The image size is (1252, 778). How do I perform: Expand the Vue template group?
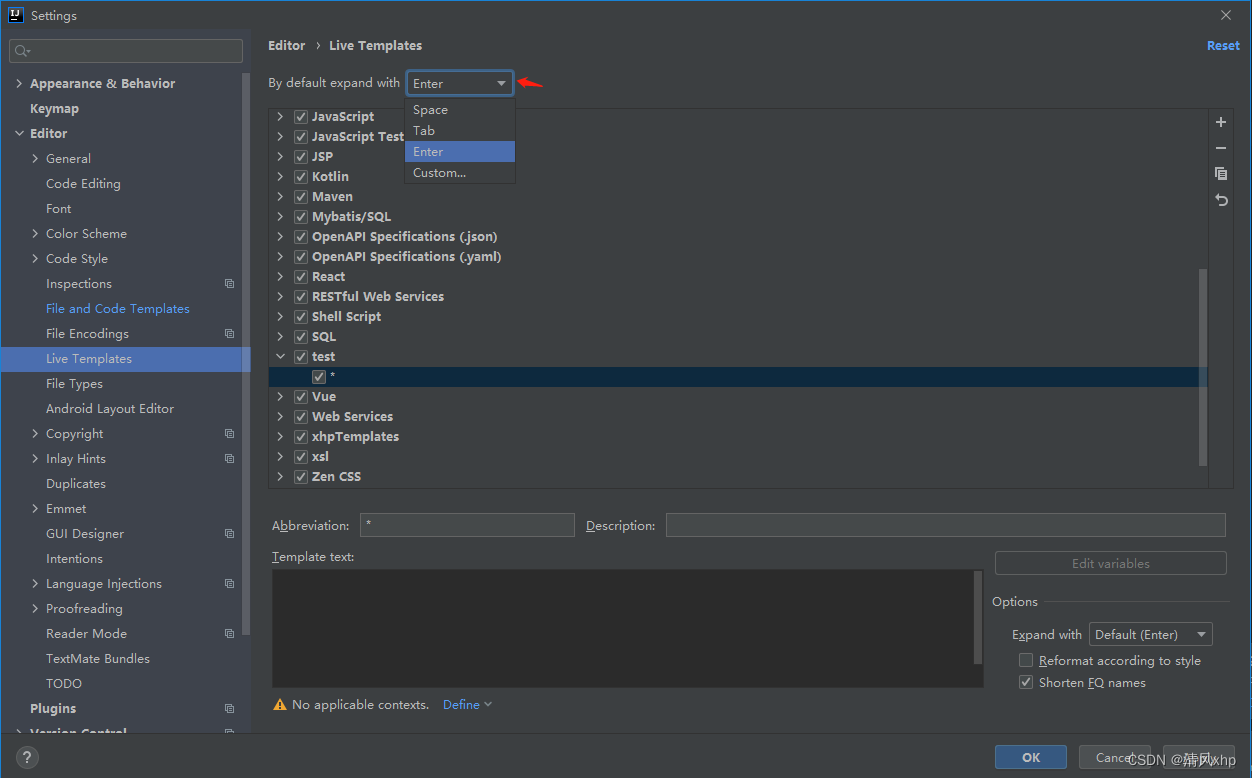[x=280, y=397]
